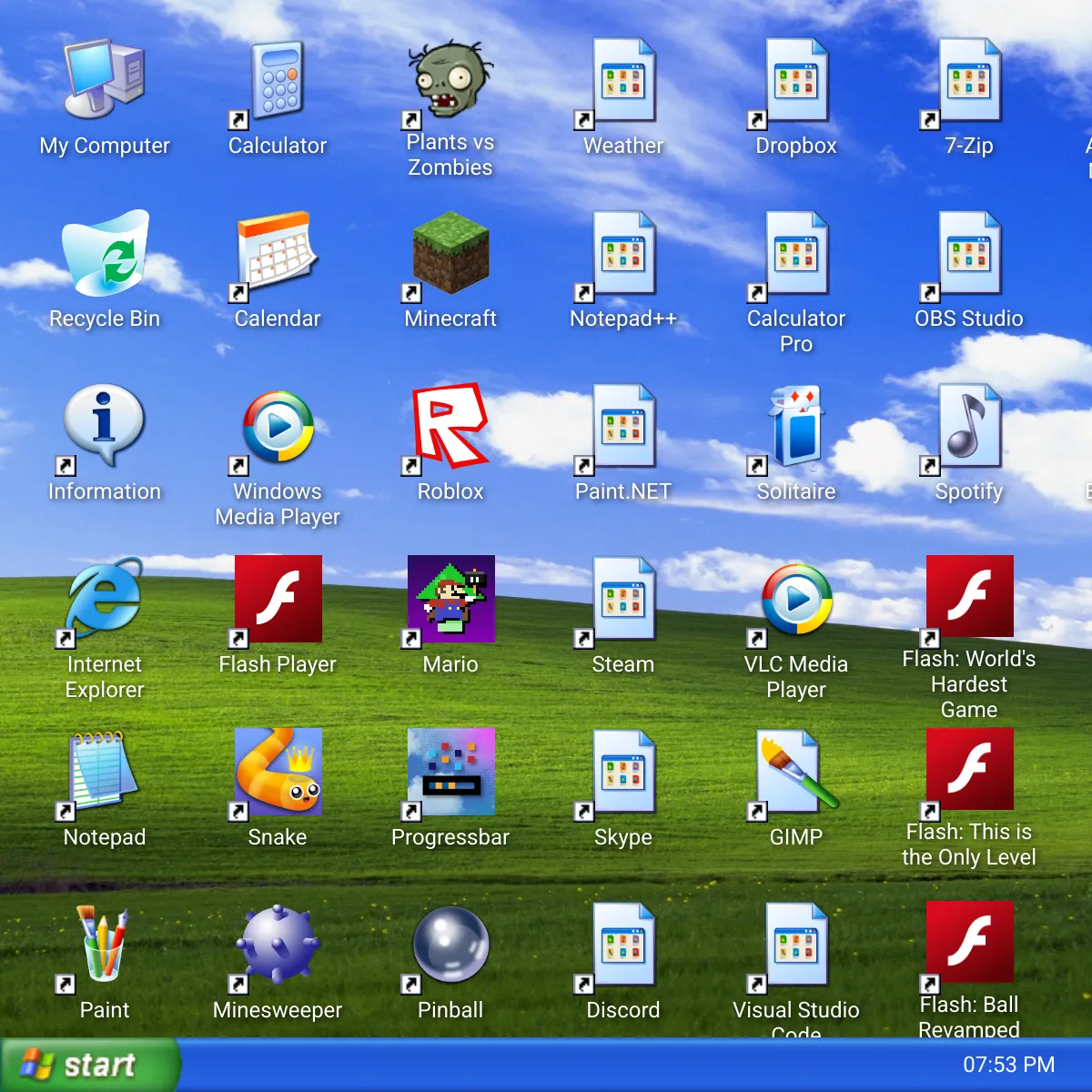Open the Weather shortcut

click(x=623, y=80)
